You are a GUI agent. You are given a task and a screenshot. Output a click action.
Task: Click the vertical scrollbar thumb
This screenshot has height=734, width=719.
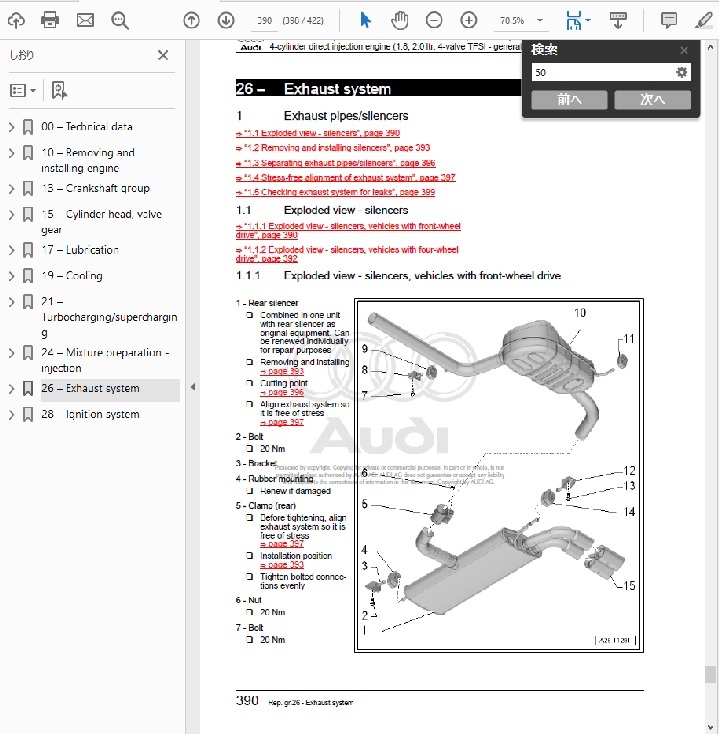[x=710, y=675]
